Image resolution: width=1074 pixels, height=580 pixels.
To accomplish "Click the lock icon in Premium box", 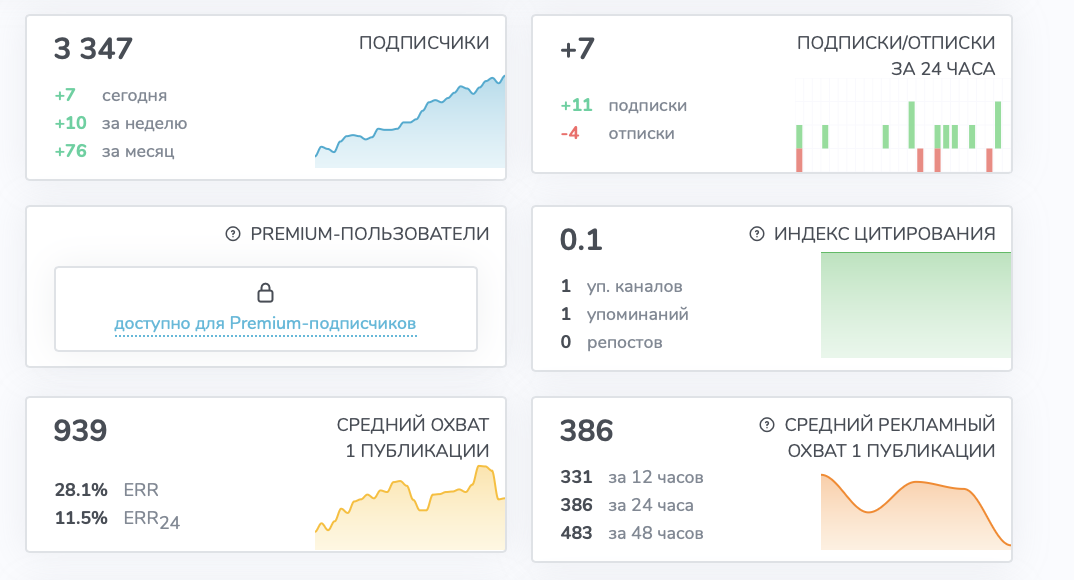I will click(265, 292).
